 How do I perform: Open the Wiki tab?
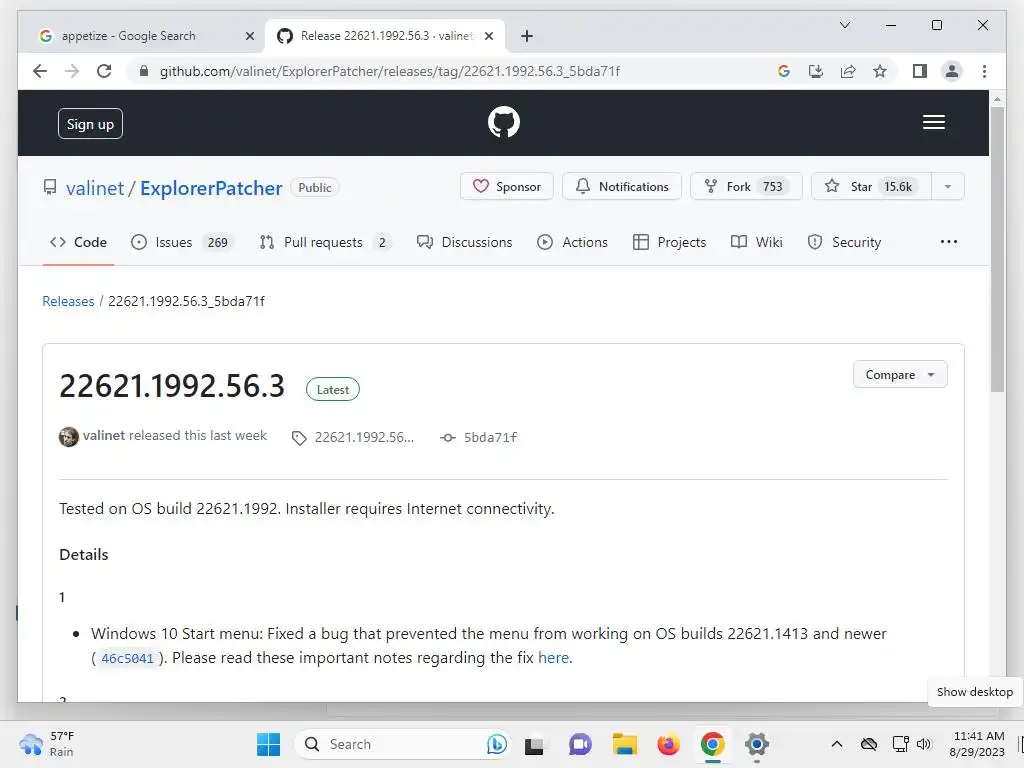[x=756, y=242]
